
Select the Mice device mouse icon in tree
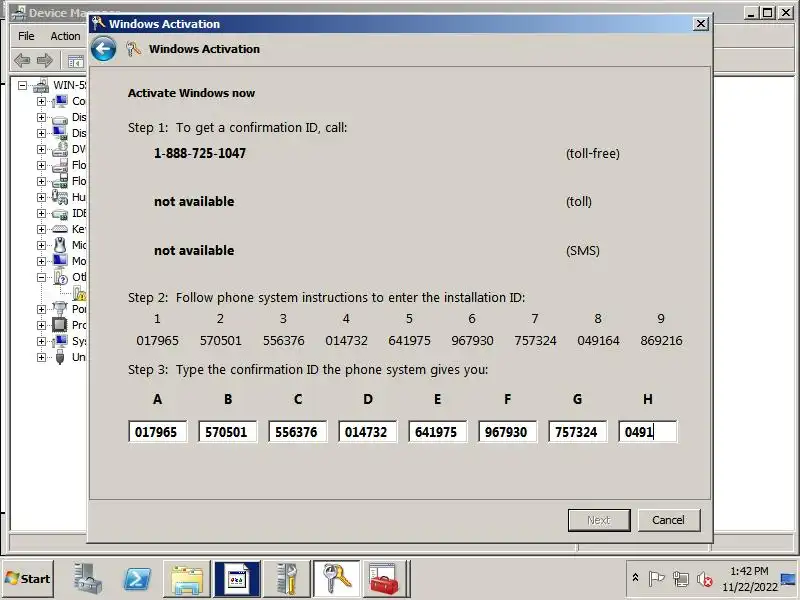pyautogui.click(x=60, y=245)
